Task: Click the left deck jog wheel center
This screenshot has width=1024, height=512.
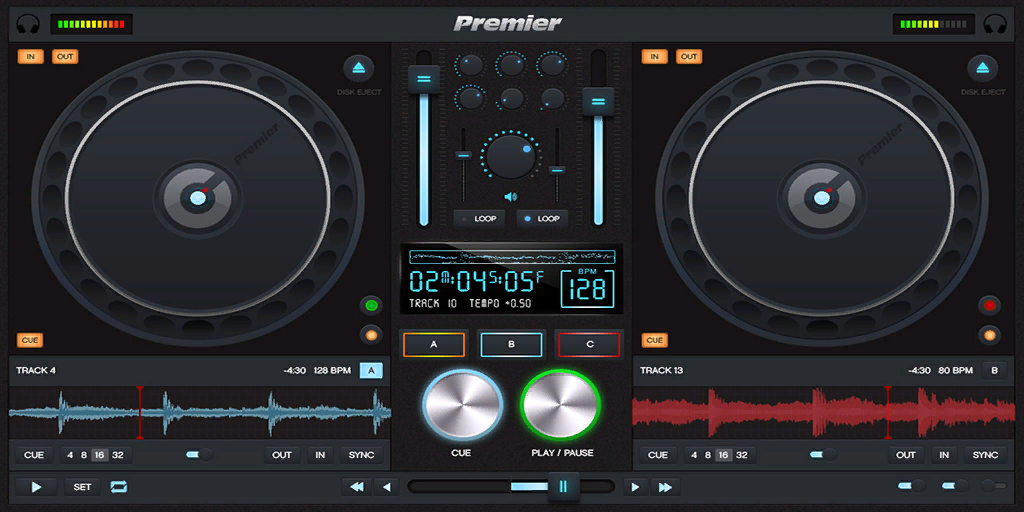Action: tap(198, 197)
